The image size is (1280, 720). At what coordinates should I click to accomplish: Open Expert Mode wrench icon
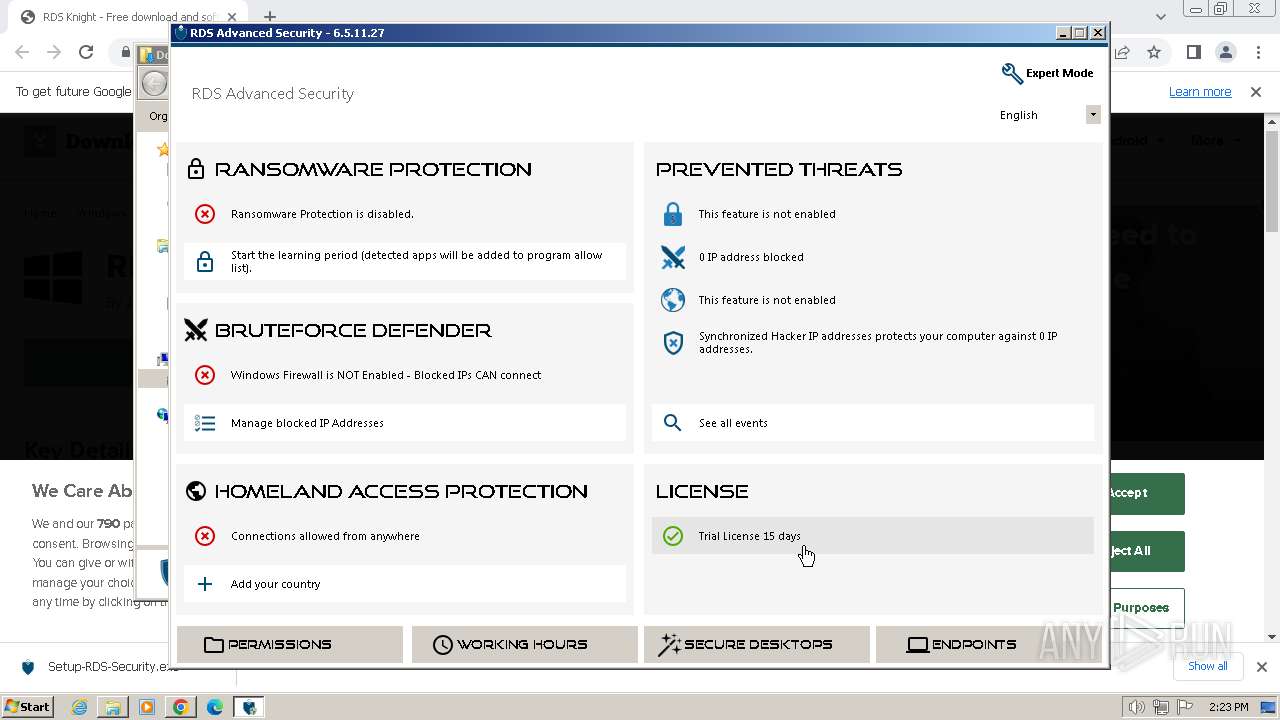pyautogui.click(x=1011, y=73)
